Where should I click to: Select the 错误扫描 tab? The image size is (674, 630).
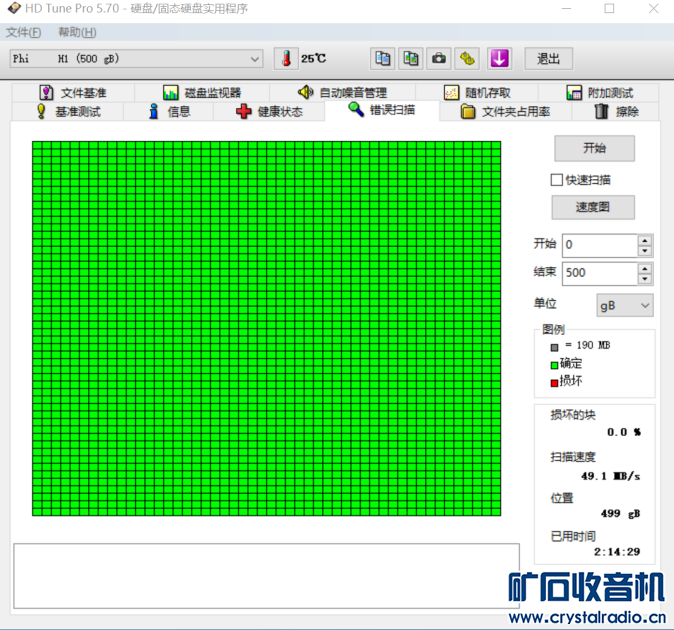click(x=382, y=110)
